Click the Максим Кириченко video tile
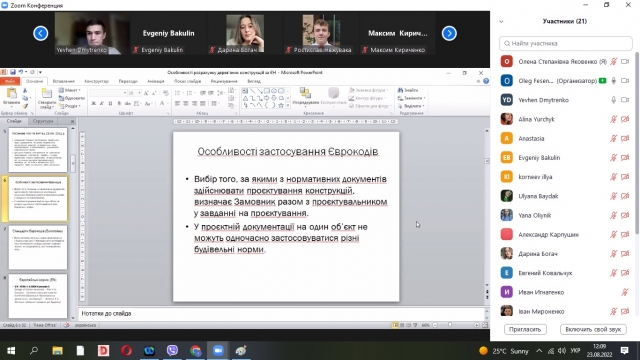The image size is (640, 360). coord(397,33)
